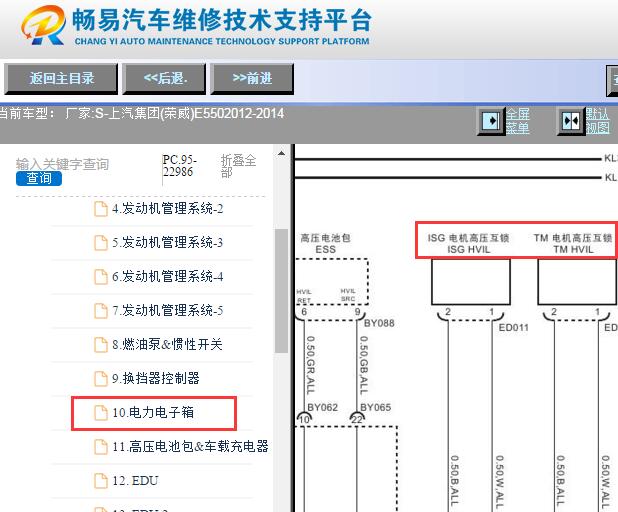Click the ISG HVIL label in diagram

point(469,244)
